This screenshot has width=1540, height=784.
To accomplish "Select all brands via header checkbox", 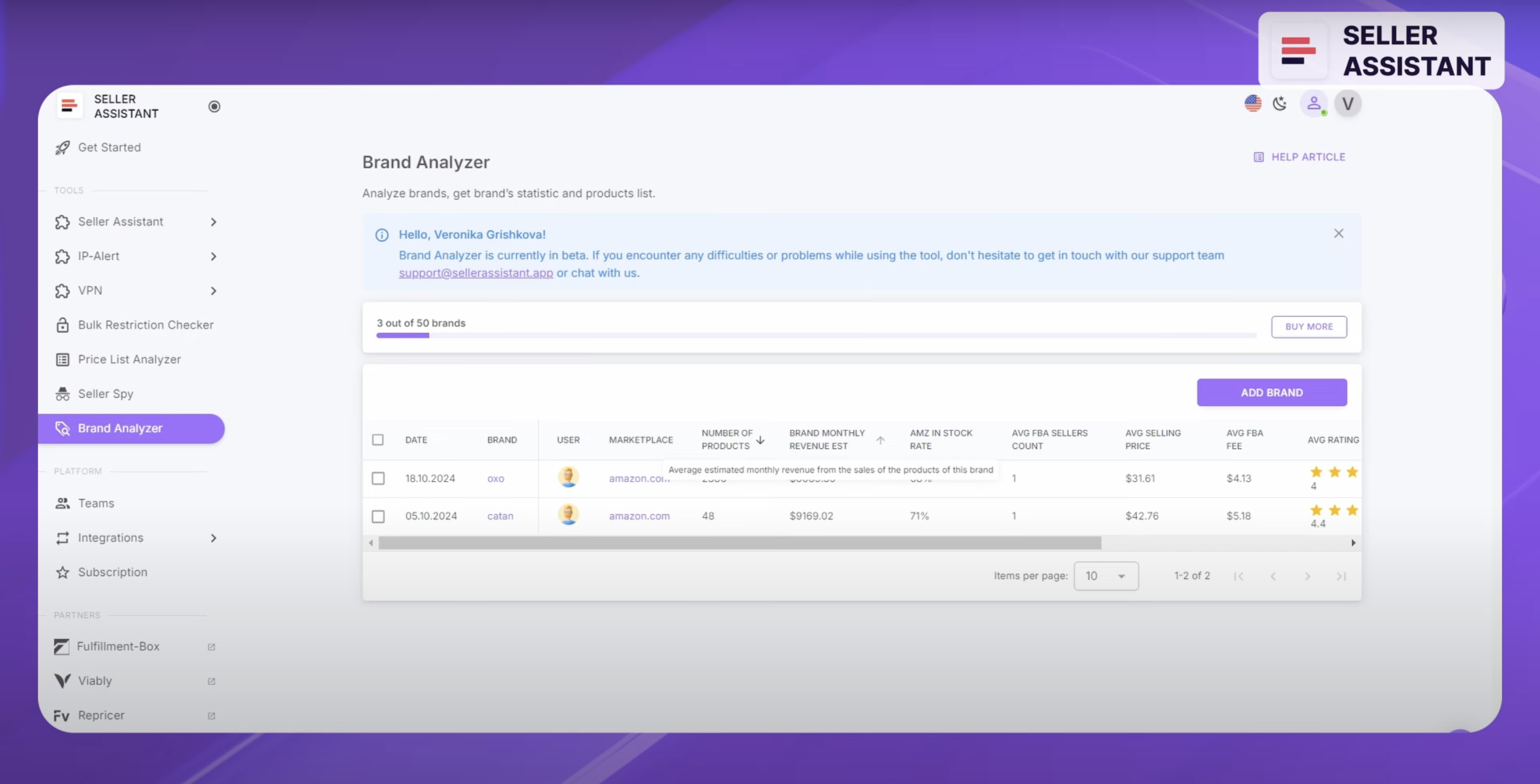I will point(378,439).
